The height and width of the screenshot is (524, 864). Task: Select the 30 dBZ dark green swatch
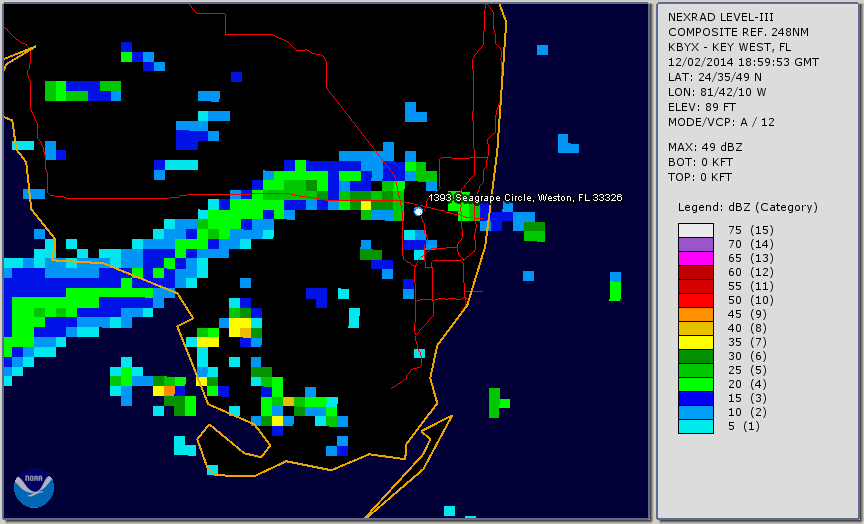[x=696, y=356]
